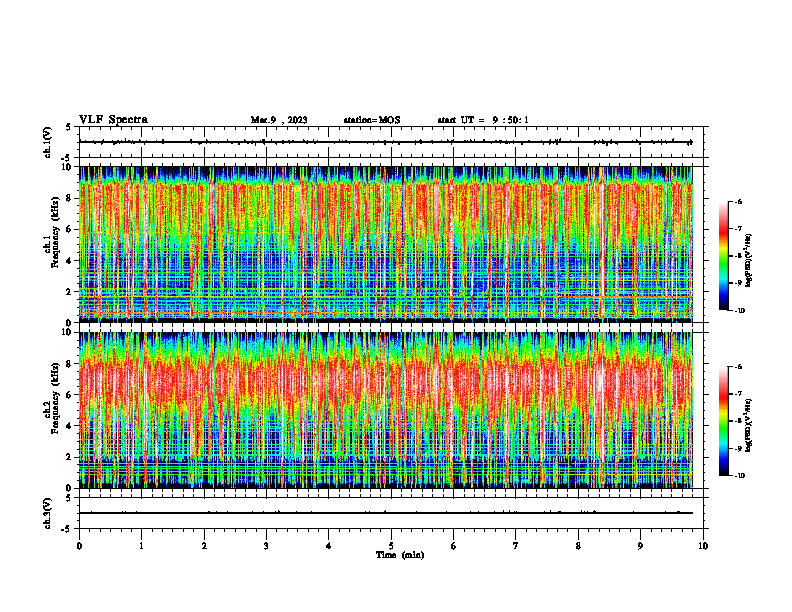Click the "-6" label on ch.1 color scale
The width and height of the screenshot is (792, 612).
[738, 201]
